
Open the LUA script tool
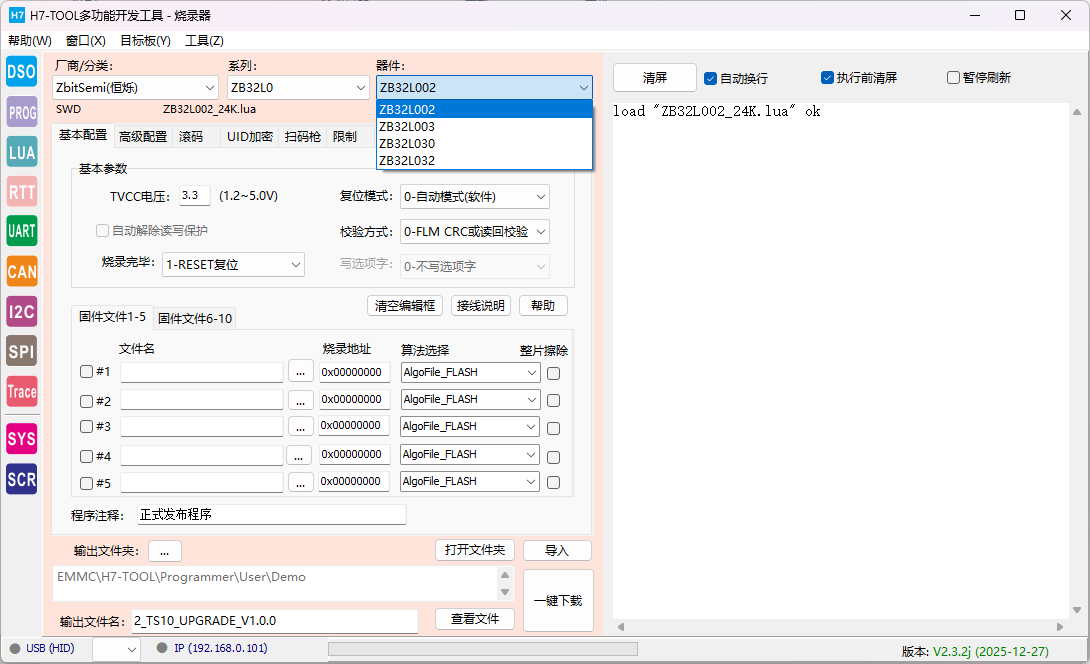point(21,152)
